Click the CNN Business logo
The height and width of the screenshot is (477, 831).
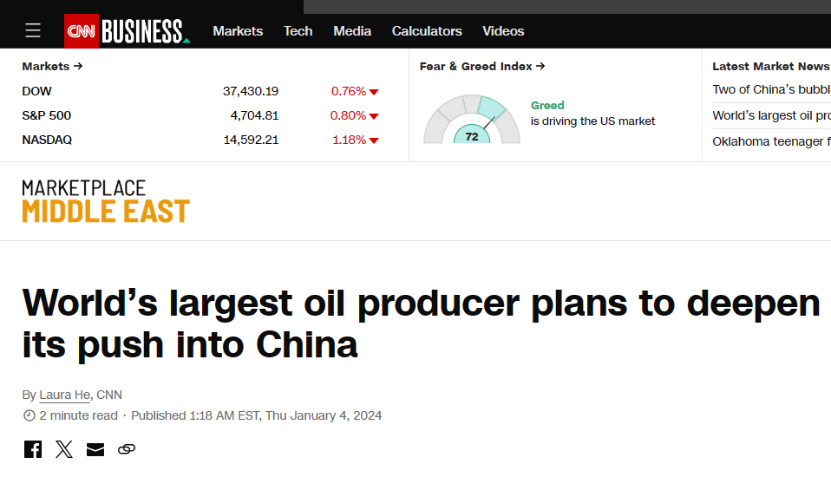pos(127,31)
